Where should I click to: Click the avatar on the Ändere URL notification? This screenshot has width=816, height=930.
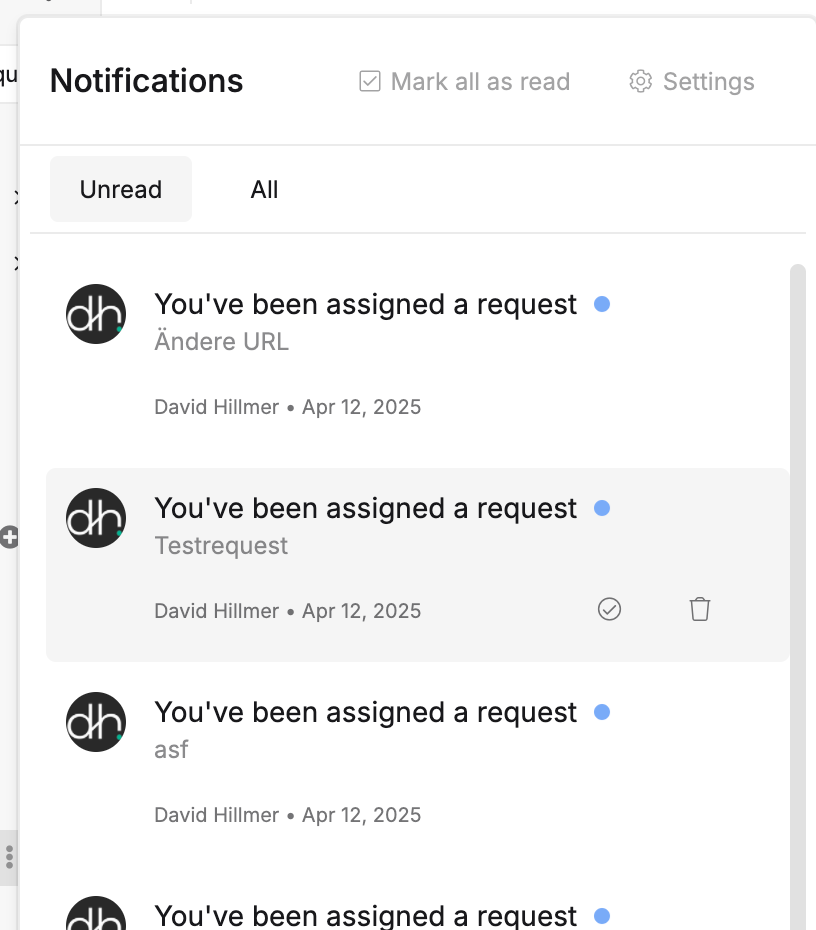[96, 314]
